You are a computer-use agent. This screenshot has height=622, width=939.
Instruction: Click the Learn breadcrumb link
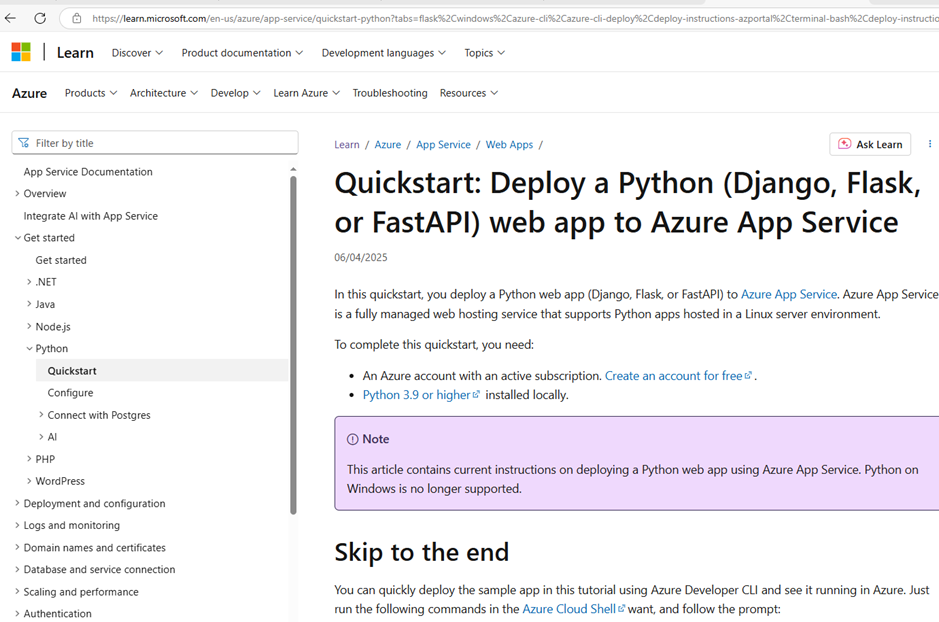pyautogui.click(x=347, y=145)
